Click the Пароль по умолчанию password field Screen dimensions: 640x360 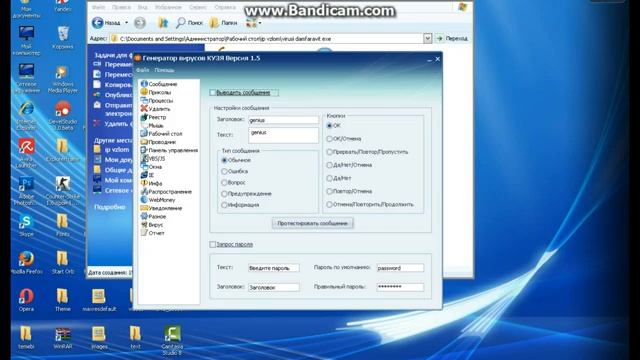(400, 268)
